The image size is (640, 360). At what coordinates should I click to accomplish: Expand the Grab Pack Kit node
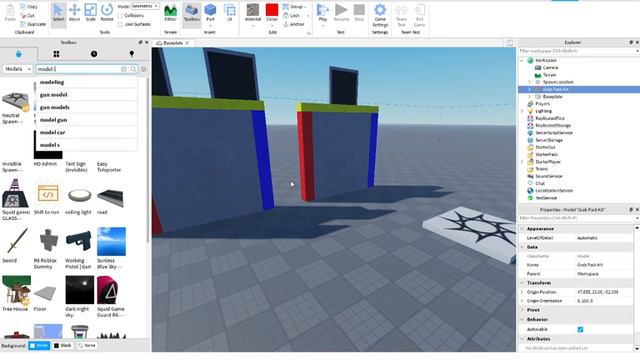coord(529,89)
